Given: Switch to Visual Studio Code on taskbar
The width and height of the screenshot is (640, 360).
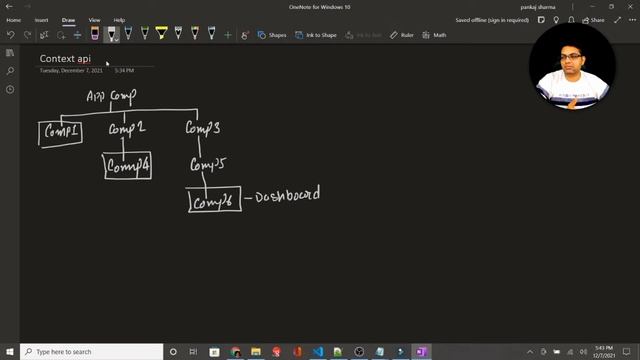Looking at the screenshot, I should point(318,351).
